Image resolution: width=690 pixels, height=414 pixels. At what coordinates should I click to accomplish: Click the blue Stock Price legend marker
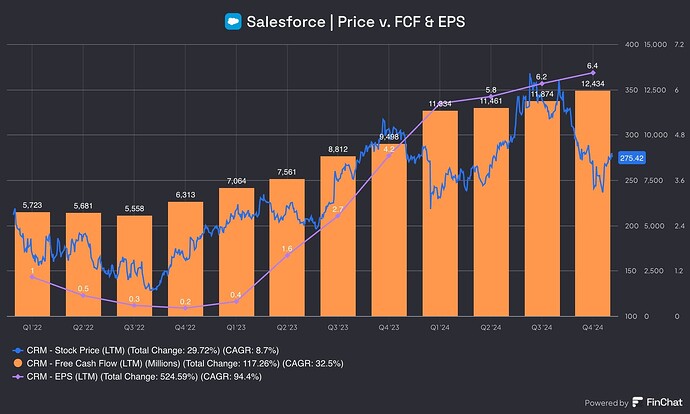pyautogui.click(x=17, y=351)
